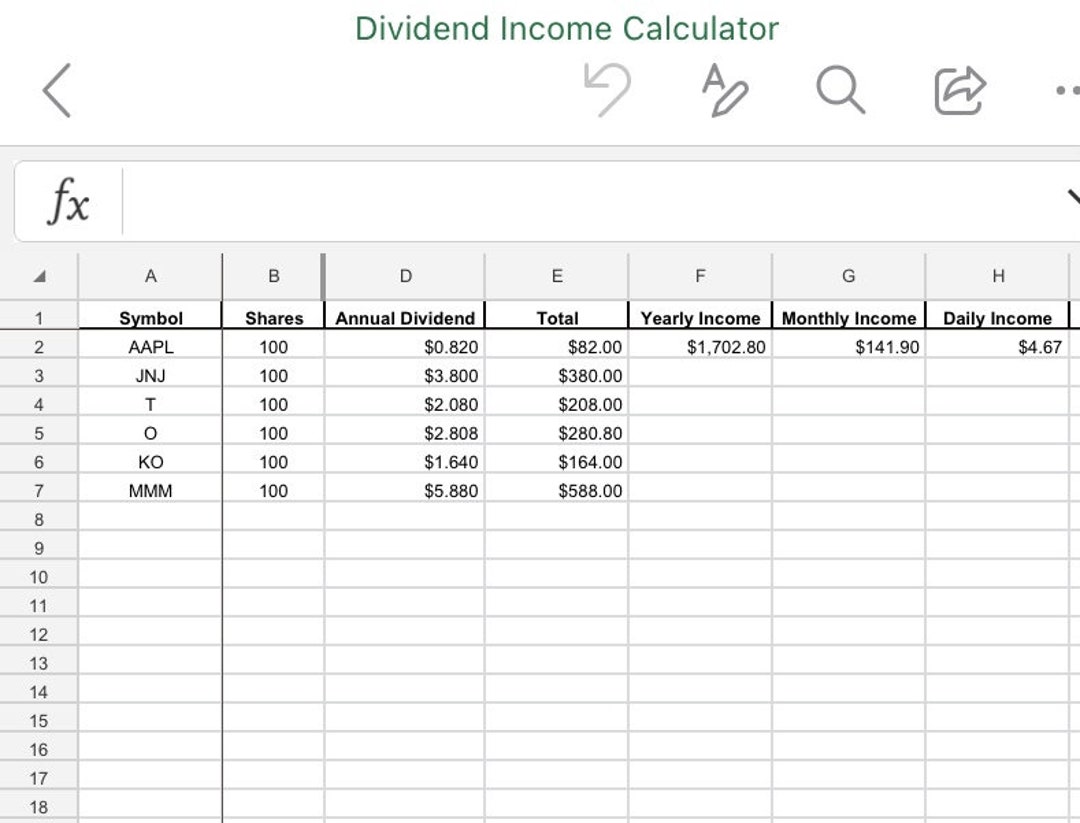Screen dimensions: 1080x823
Task: Select the $5.880 Annual Dividend cell
Action: click(x=405, y=490)
